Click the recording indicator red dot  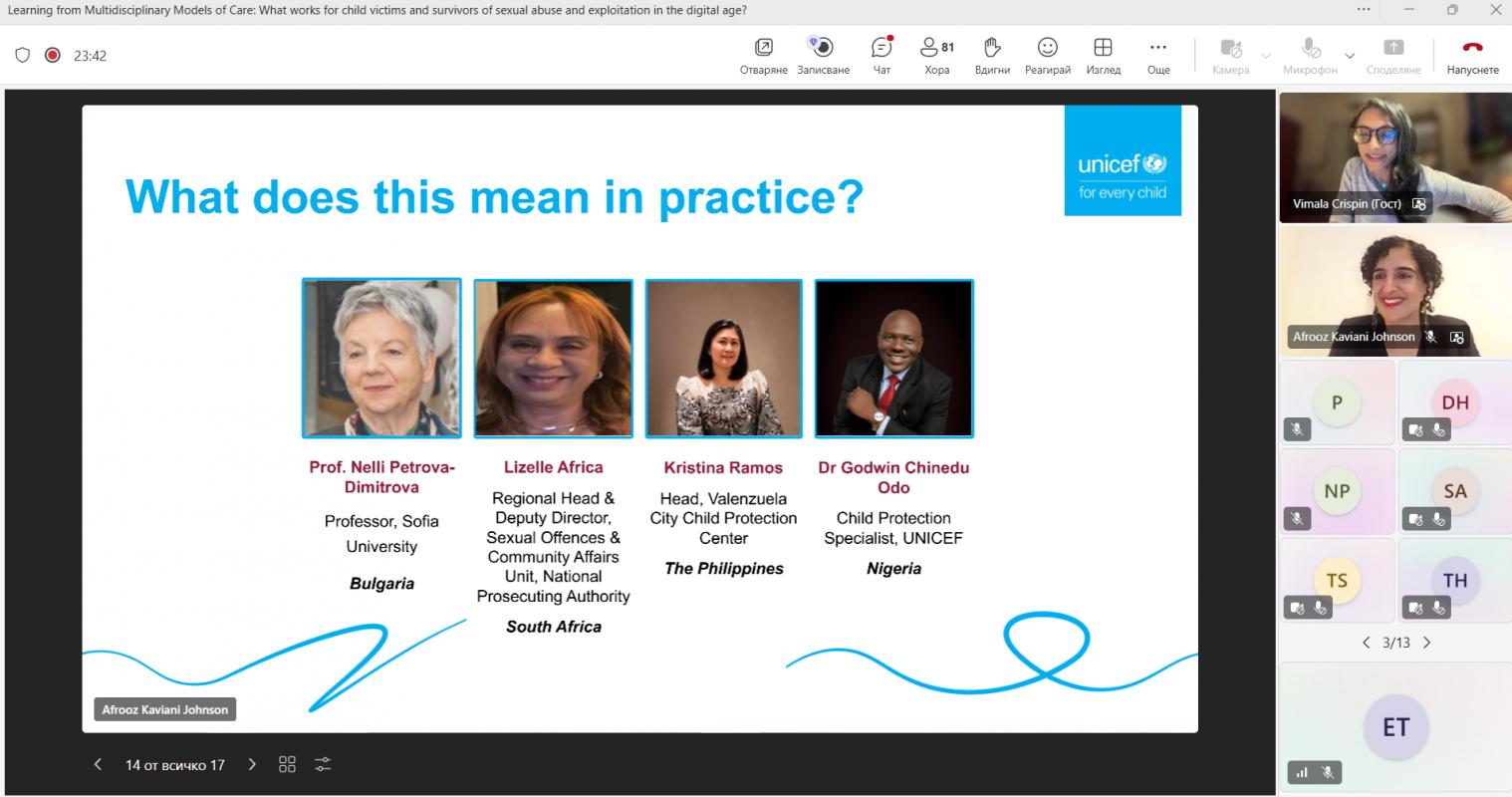(53, 56)
